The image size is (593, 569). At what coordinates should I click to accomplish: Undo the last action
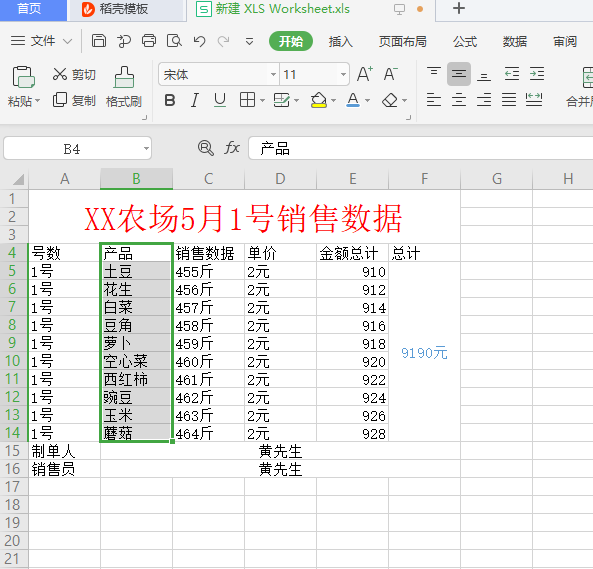[x=199, y=41]
